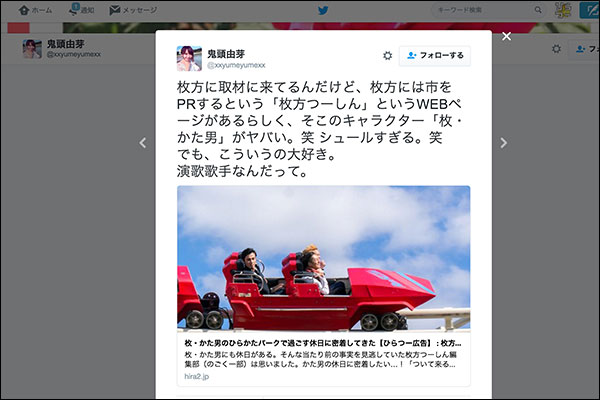Image resolution: width=600 pixels, height=400 pixels.
Task: Open メッセージ envelope icon
Action: tap(114, 10)
